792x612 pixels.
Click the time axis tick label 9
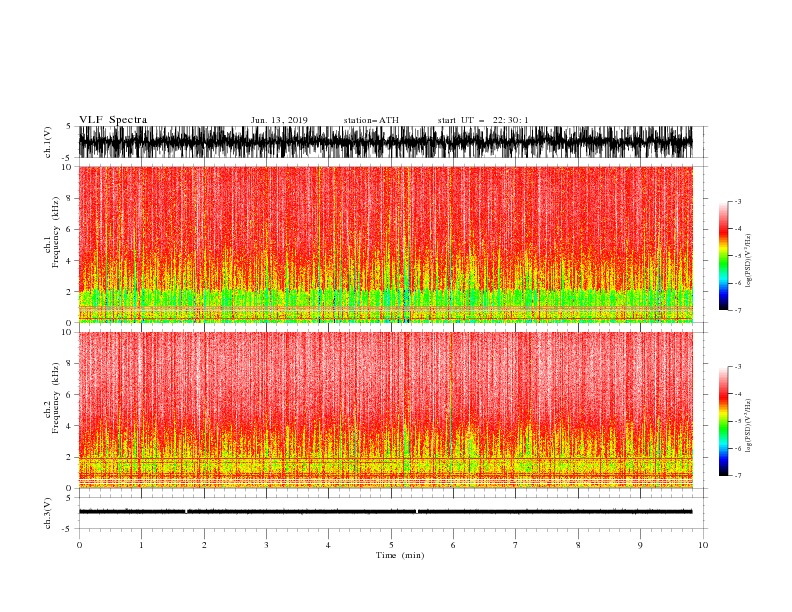pyautogui.click(x=640, y=545)
